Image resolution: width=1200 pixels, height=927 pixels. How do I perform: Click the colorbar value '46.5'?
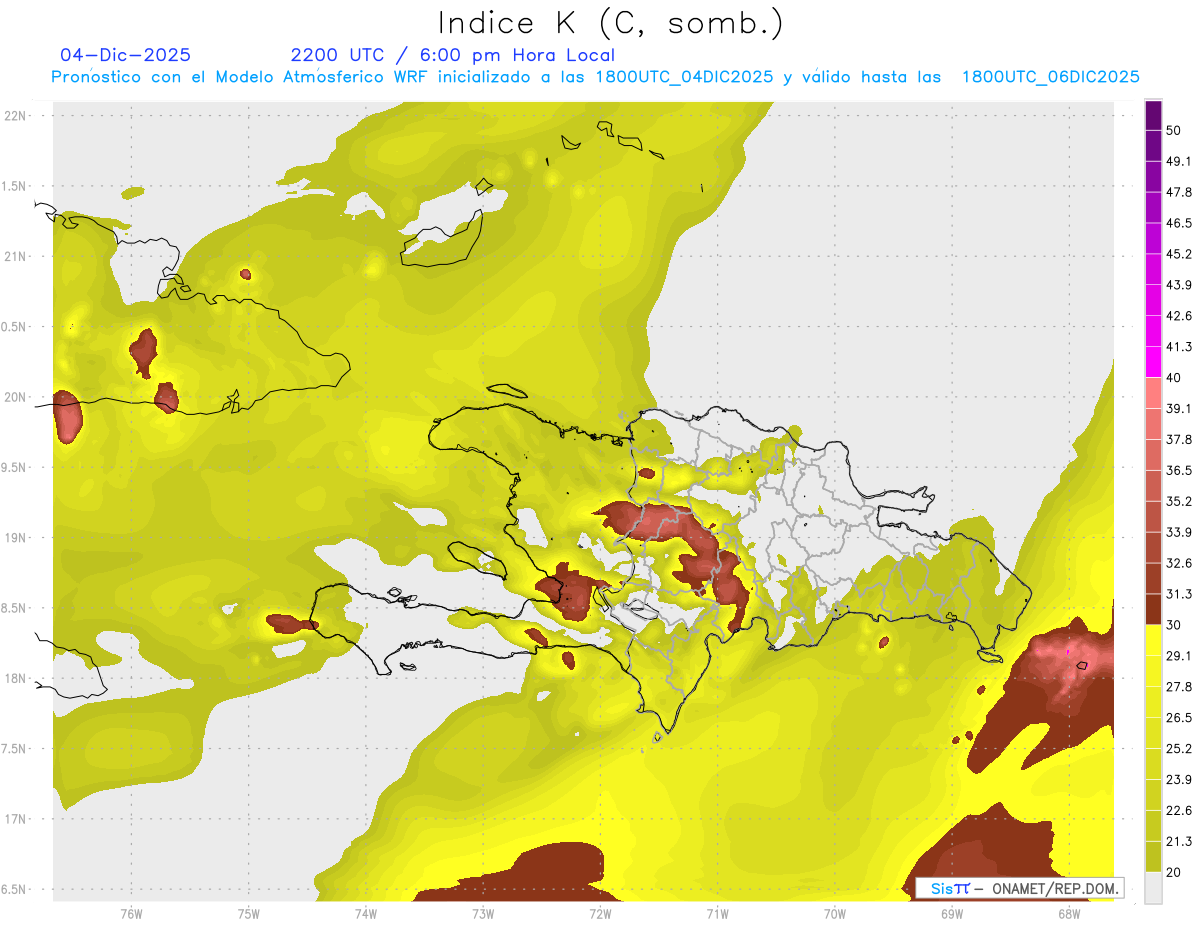point(1178,223)
